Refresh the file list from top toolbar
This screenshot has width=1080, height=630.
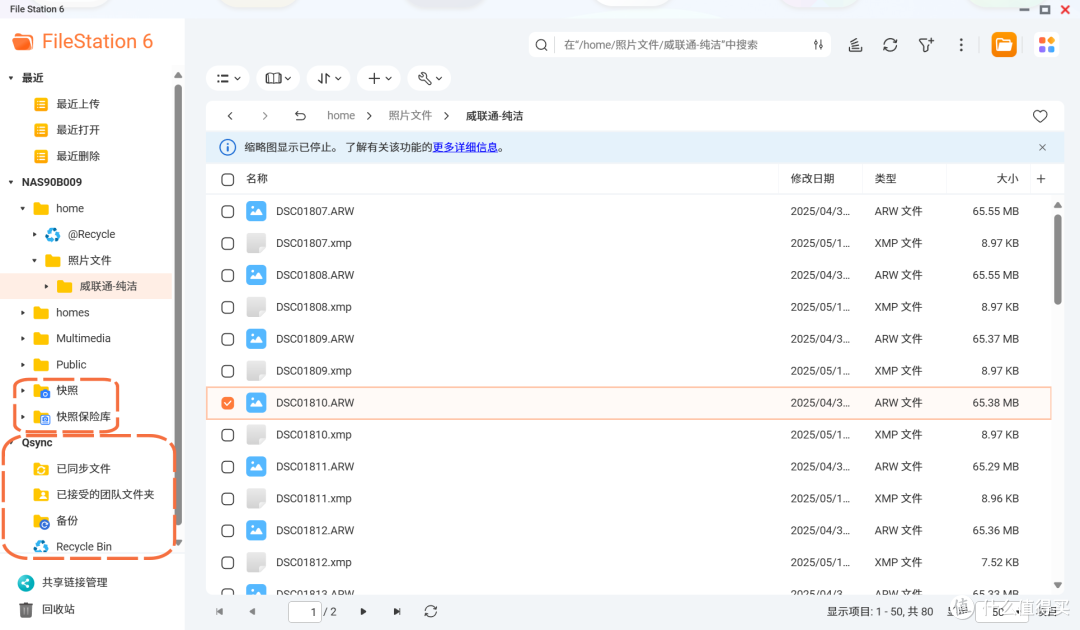(890, 45)
